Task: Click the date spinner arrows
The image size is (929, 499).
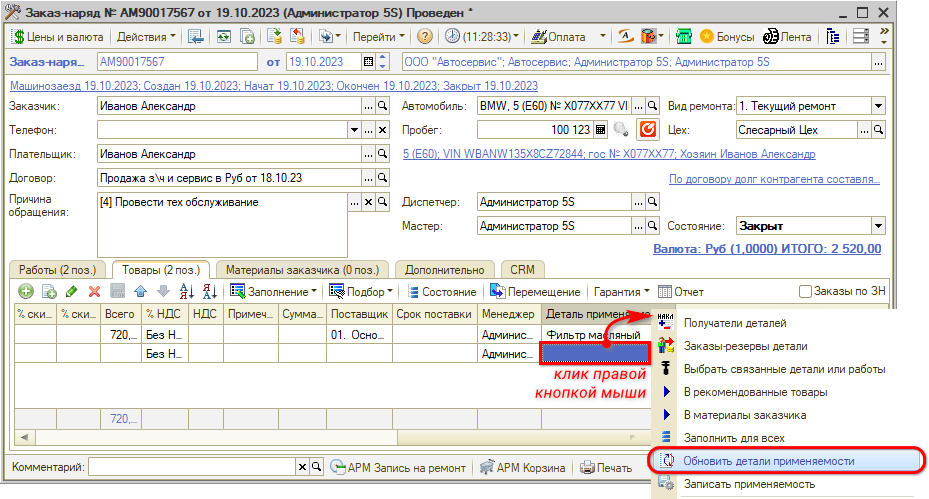Action: 383,62
